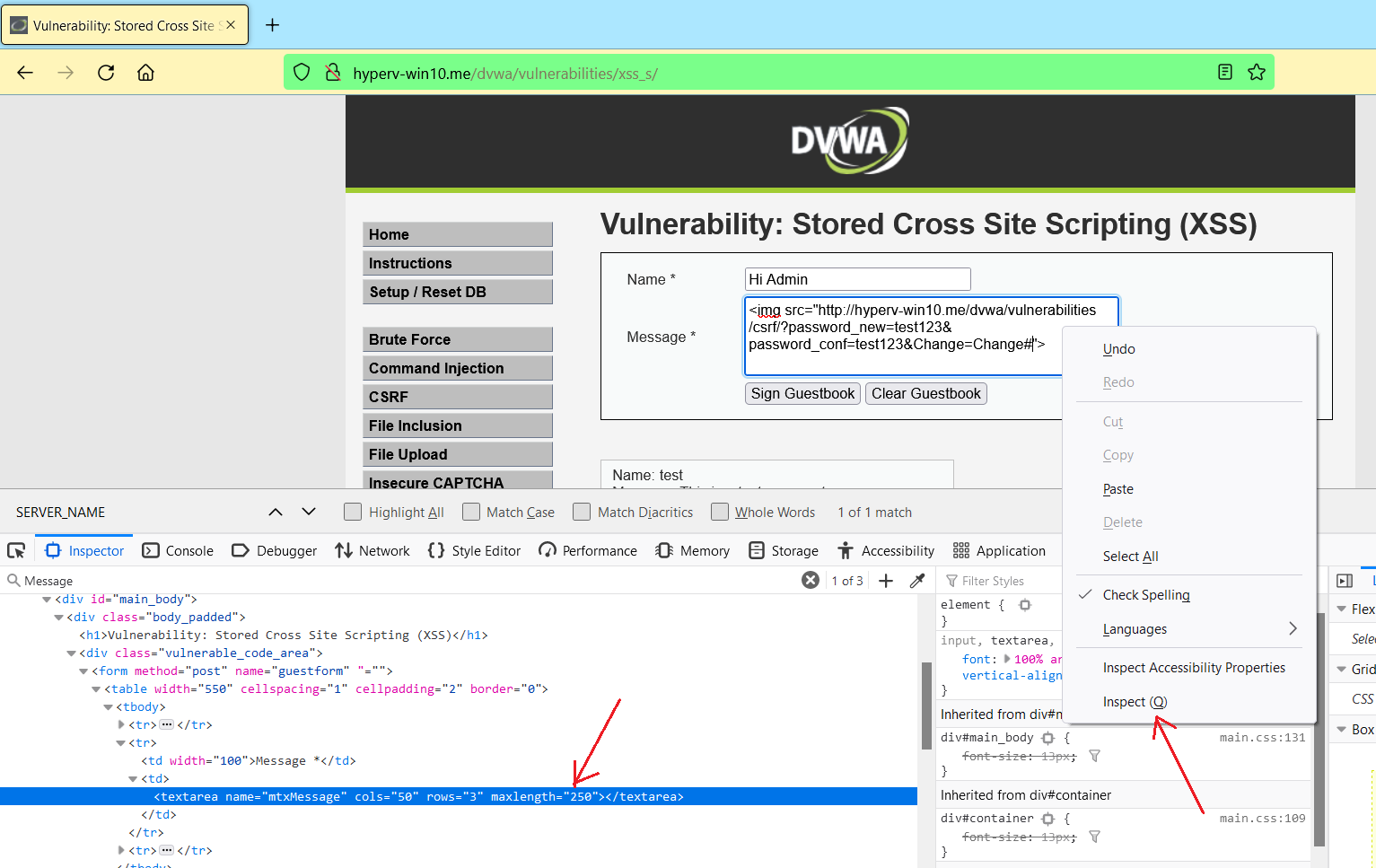Enable the Highlight All checkbox
This screenshot has width=1376, height=868.
[353, 512]
